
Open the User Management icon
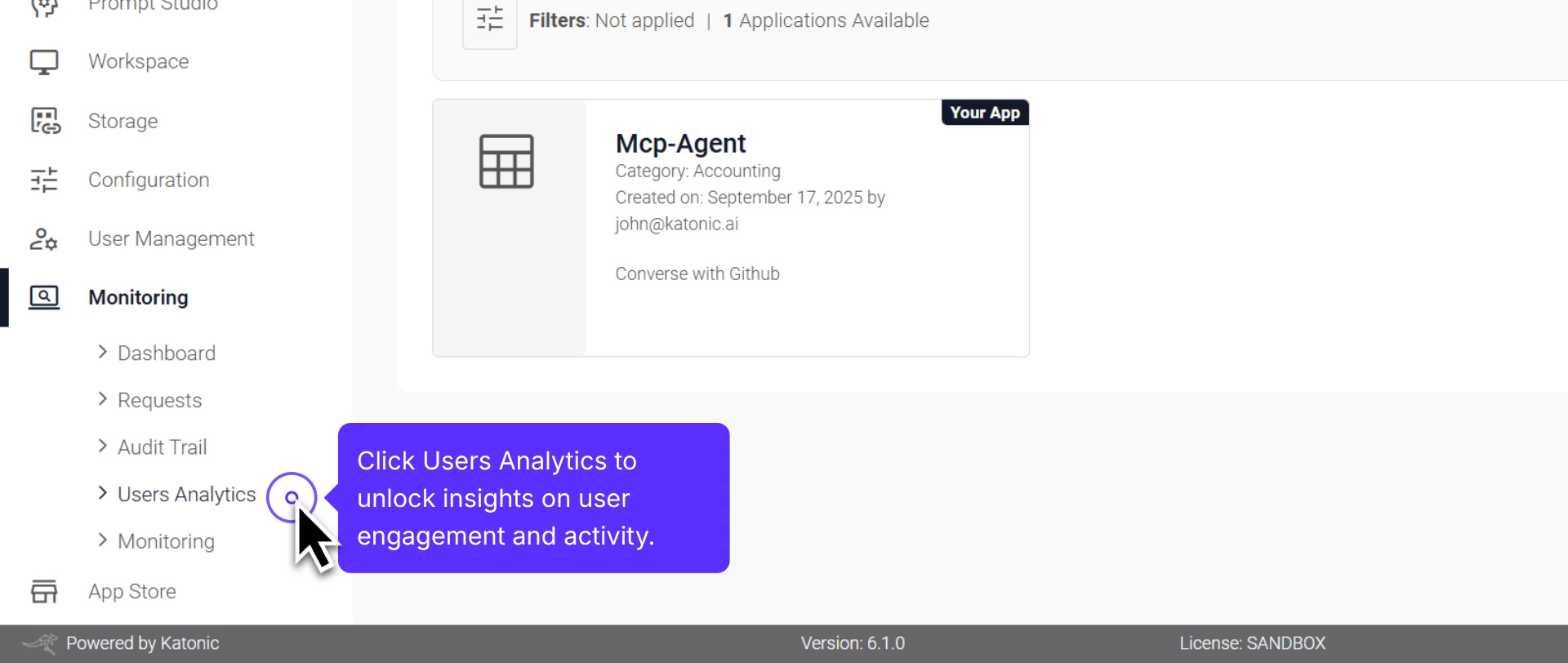(x=42, y=238)
